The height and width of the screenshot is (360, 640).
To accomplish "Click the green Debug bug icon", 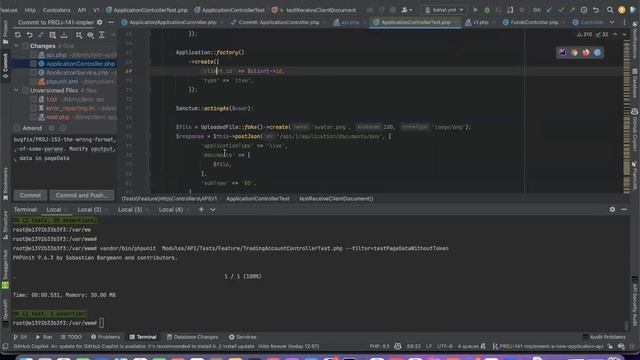I will (487, 10).
